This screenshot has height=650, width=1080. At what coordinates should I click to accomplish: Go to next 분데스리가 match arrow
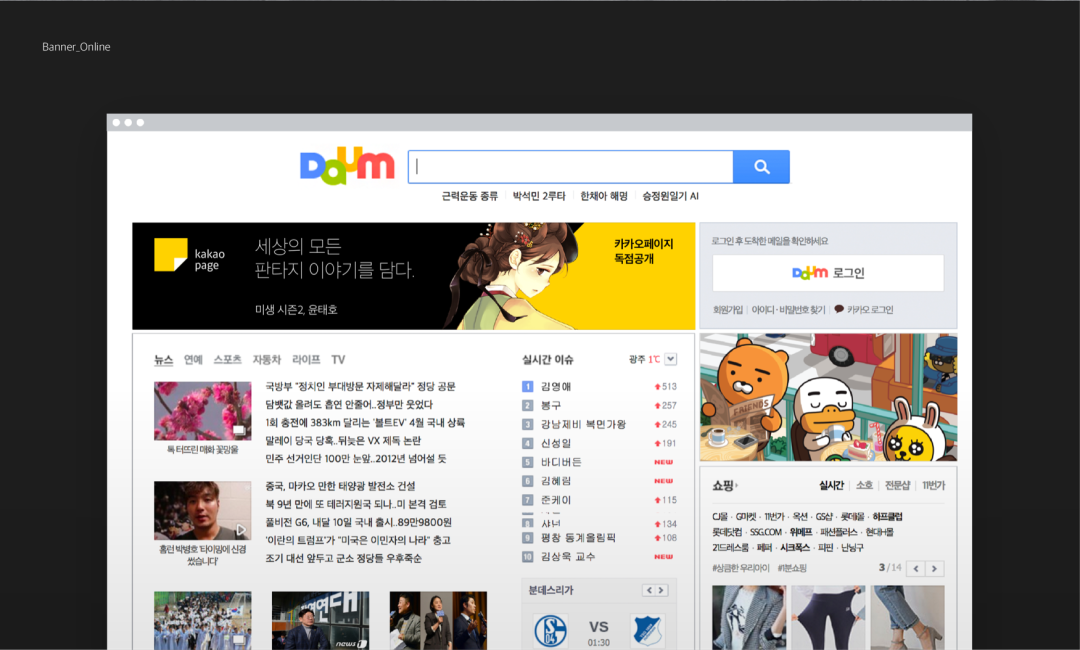(661, 590)
